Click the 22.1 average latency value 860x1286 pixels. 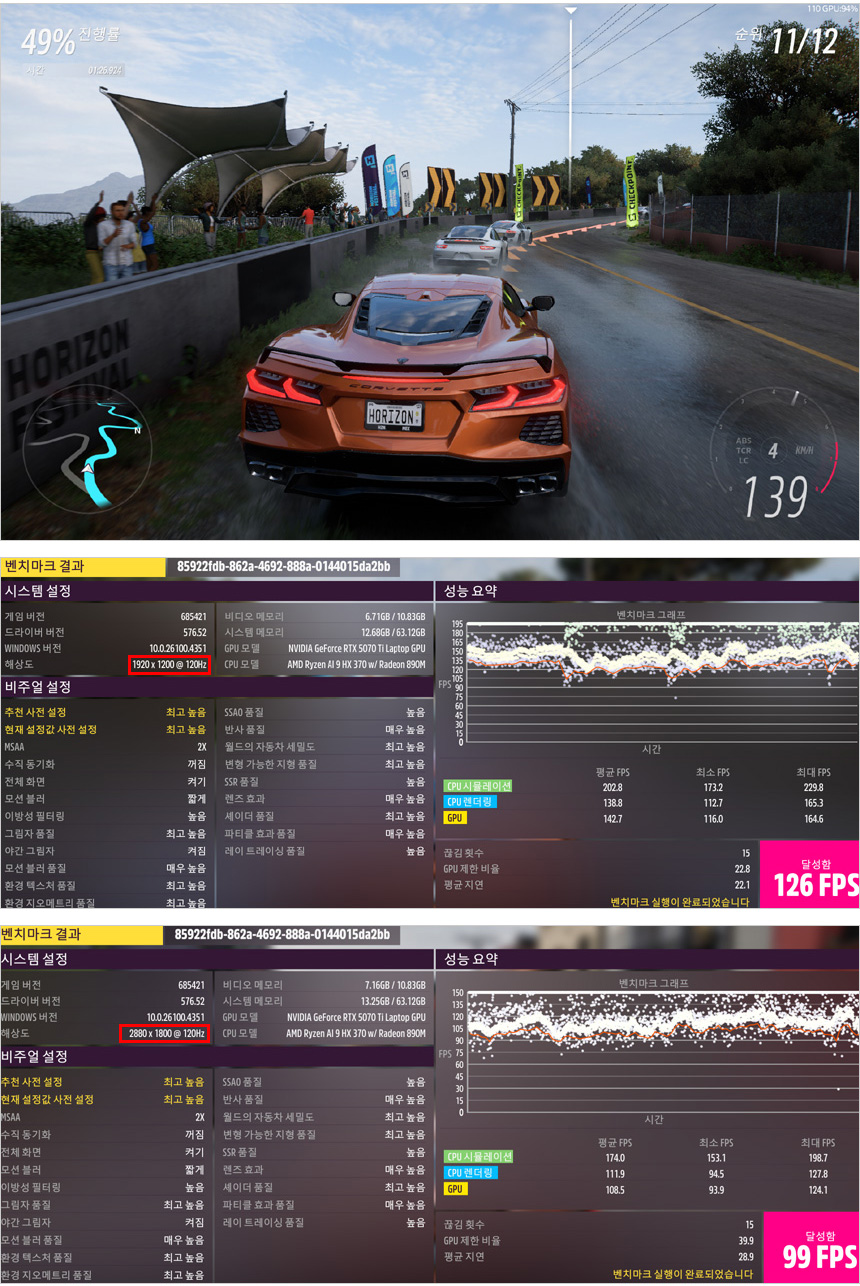[x=742, y=885]
